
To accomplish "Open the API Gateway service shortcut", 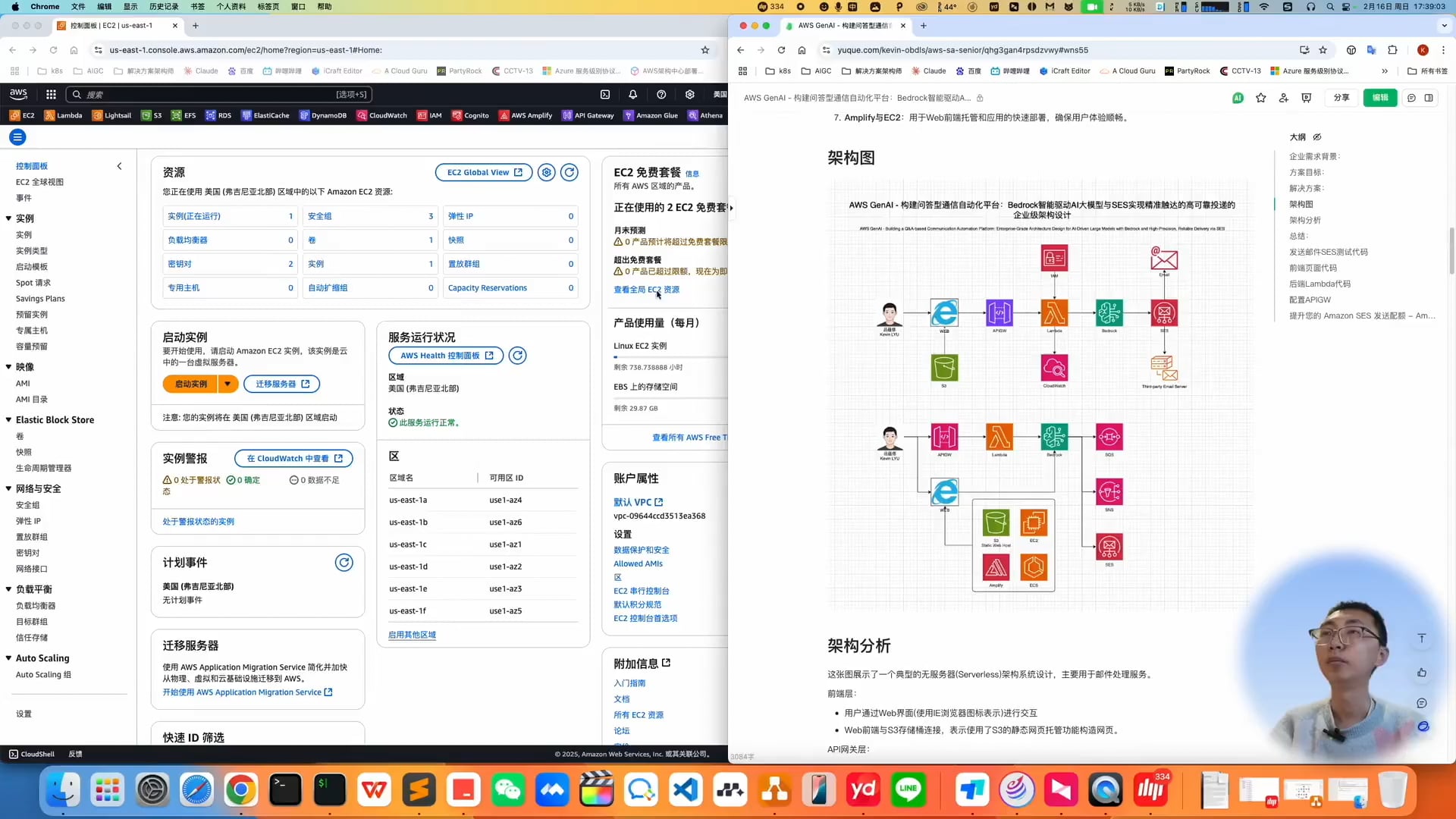I will coord(588,115).
